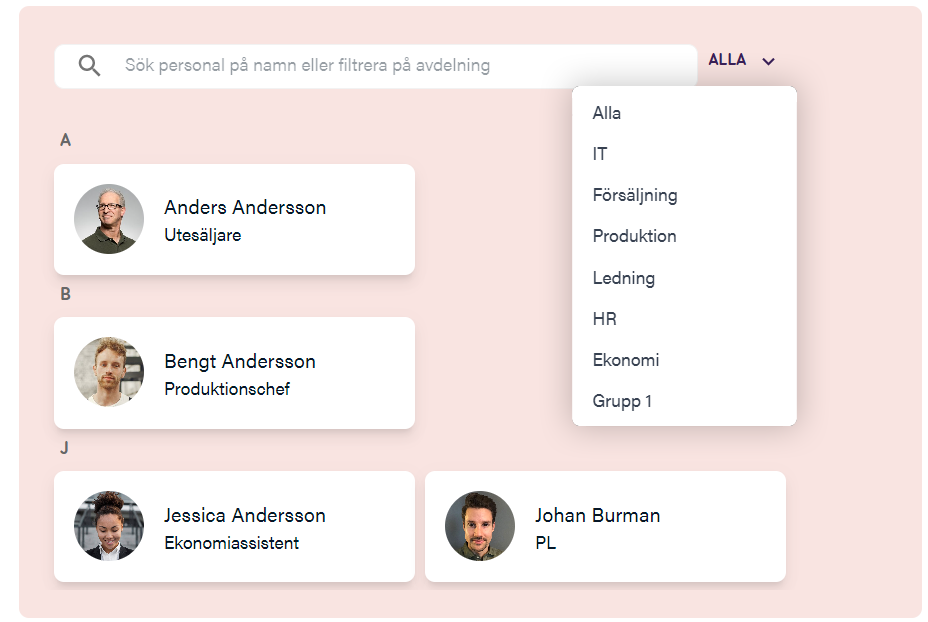Select Produktion from the dropdown
This screenshot has width=928, height=622.
(634, 236)
